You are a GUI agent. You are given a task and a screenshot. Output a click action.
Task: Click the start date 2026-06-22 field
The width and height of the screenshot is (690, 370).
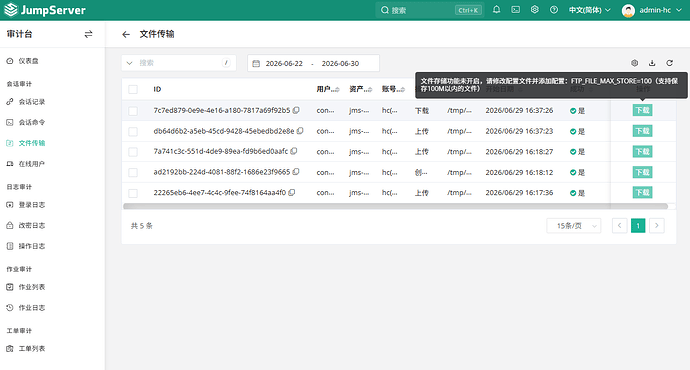284,63
